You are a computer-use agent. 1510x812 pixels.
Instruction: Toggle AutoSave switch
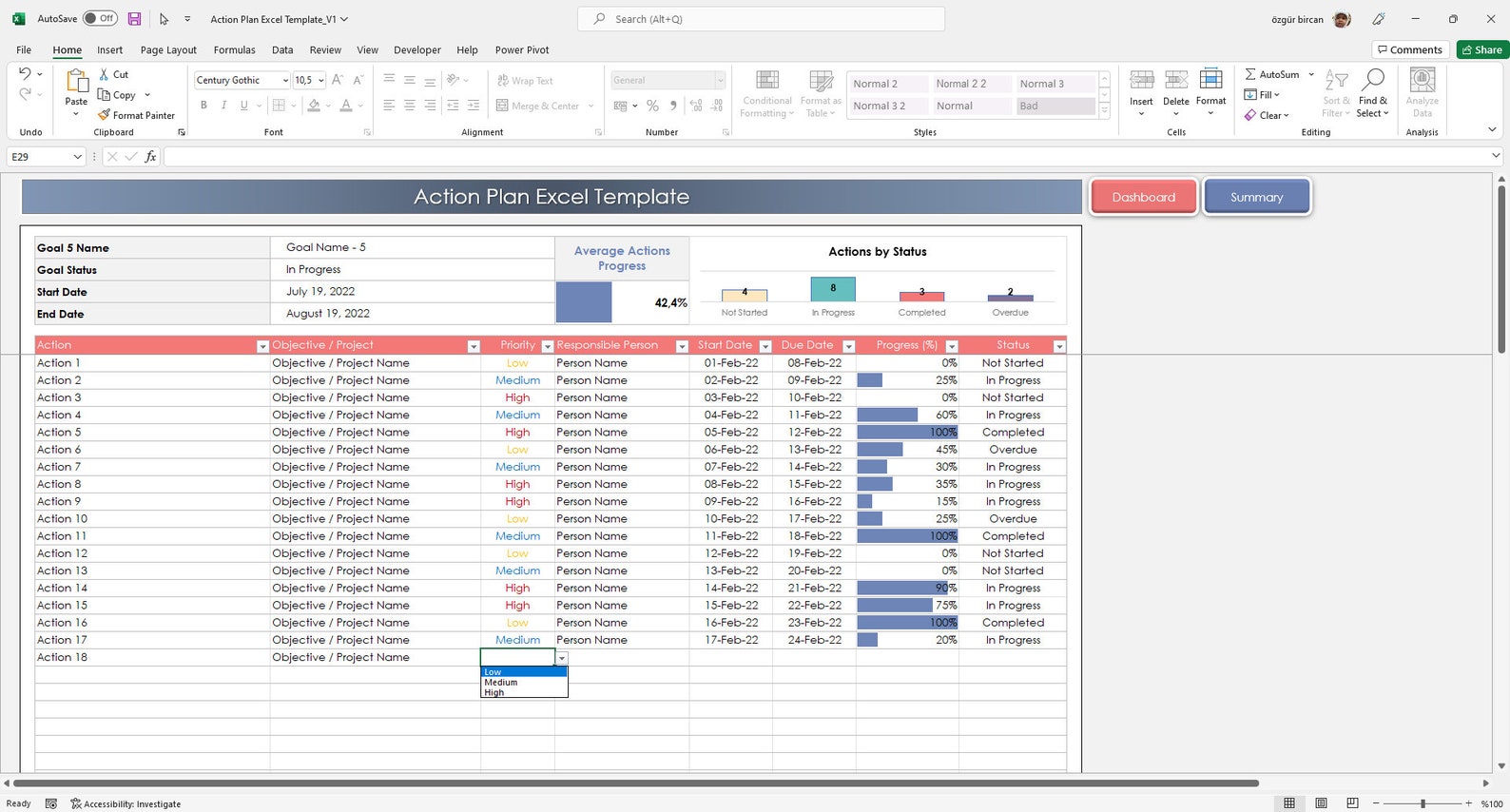pos(100,18)
